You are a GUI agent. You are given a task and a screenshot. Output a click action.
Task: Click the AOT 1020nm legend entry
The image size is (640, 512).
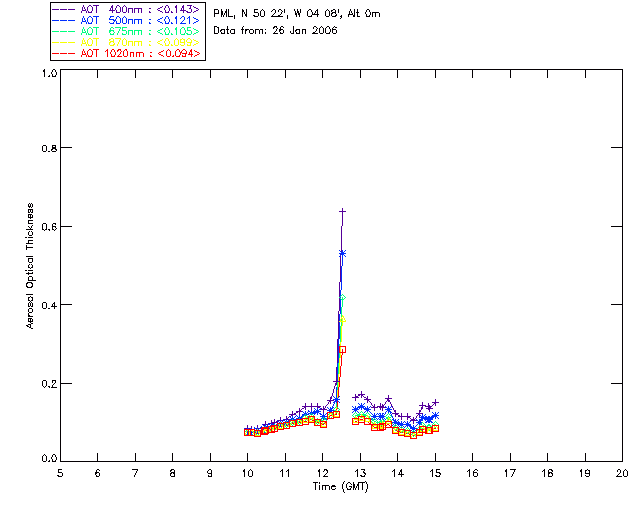click(x=126, y=53)
